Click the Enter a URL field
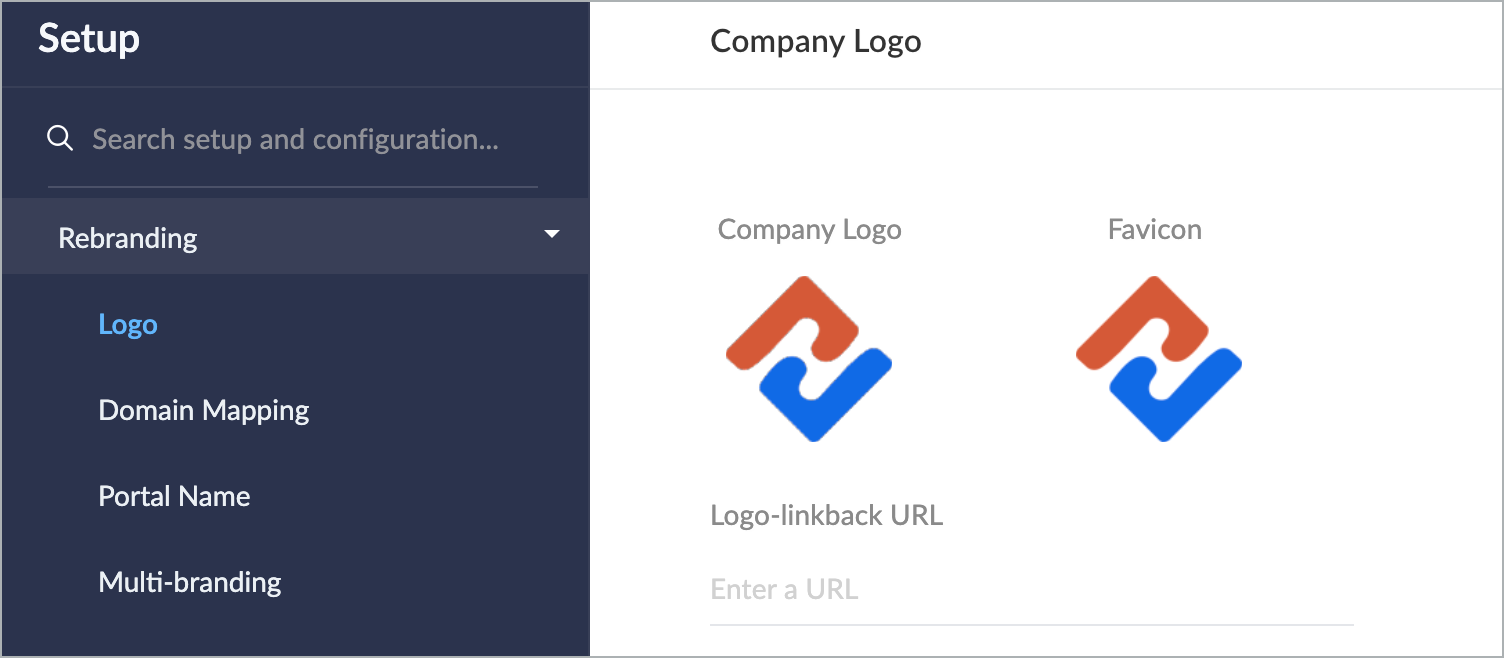The height and width of the screenshot is (658, 1504). pyautogui.click(x=1030, y=589)
